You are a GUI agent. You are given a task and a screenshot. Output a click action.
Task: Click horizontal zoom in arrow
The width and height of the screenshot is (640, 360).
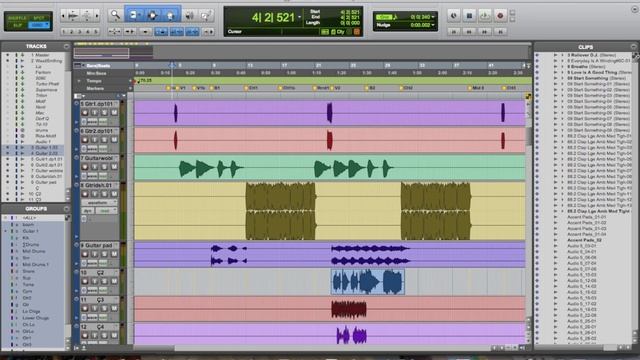tap(97, 16)
